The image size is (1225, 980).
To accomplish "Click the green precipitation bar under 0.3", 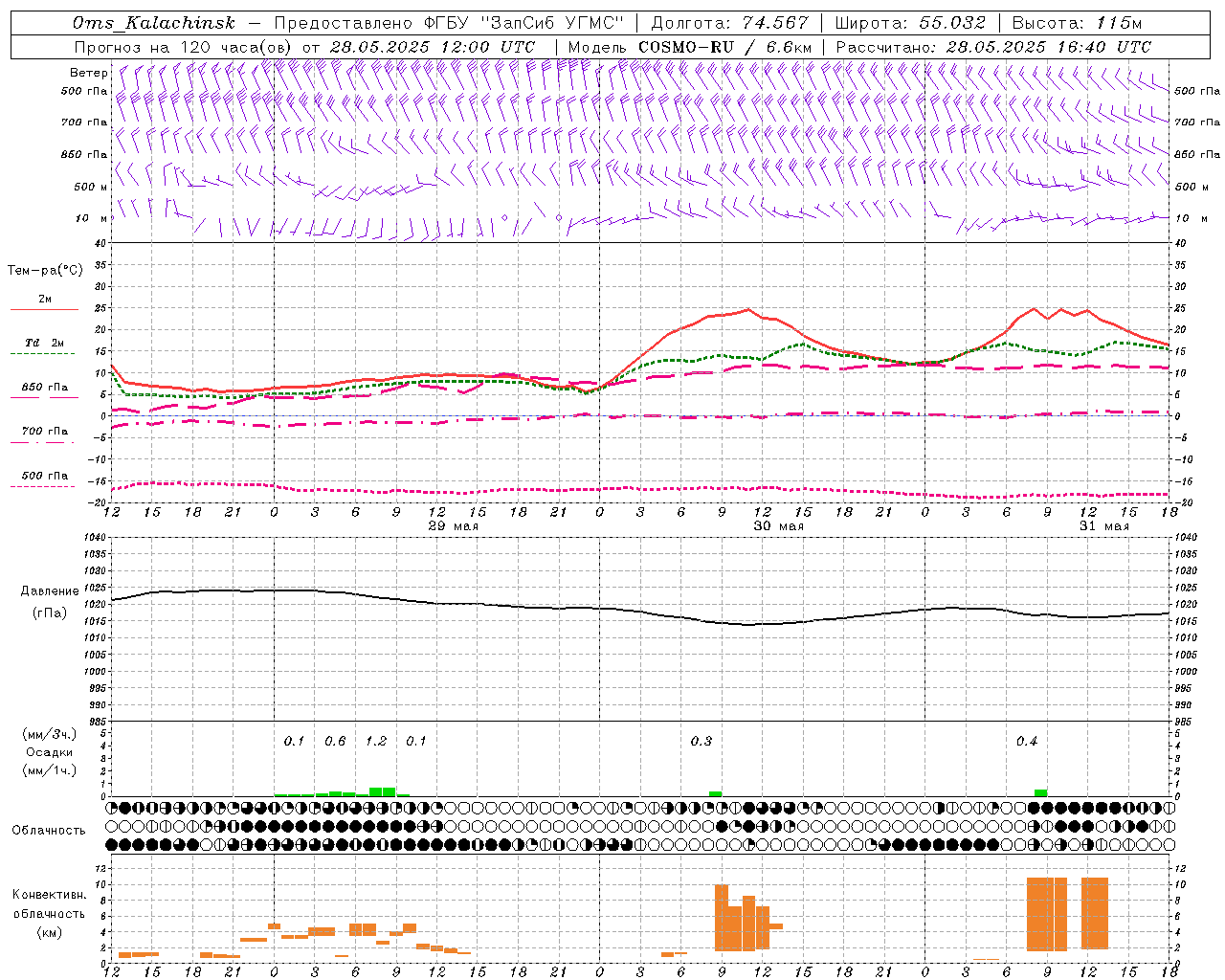I will (x=715, y=793).
